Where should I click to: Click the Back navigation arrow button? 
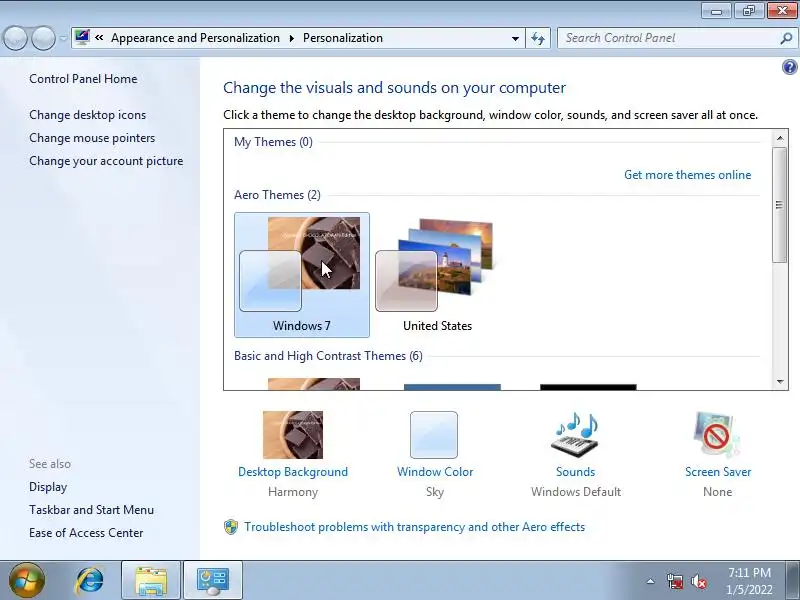coord(15,38)
